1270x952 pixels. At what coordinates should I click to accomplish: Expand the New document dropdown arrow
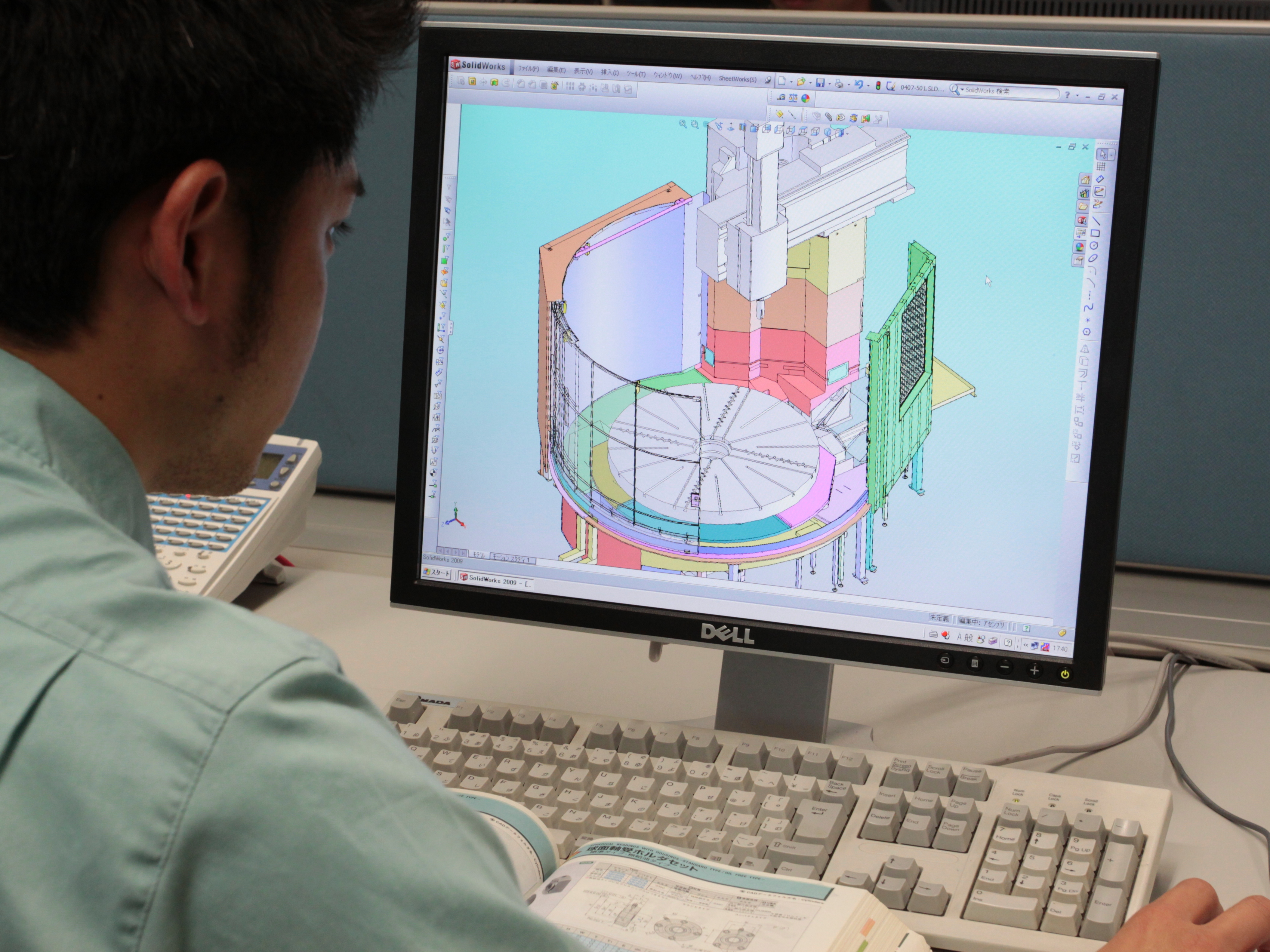click(791, 82)
